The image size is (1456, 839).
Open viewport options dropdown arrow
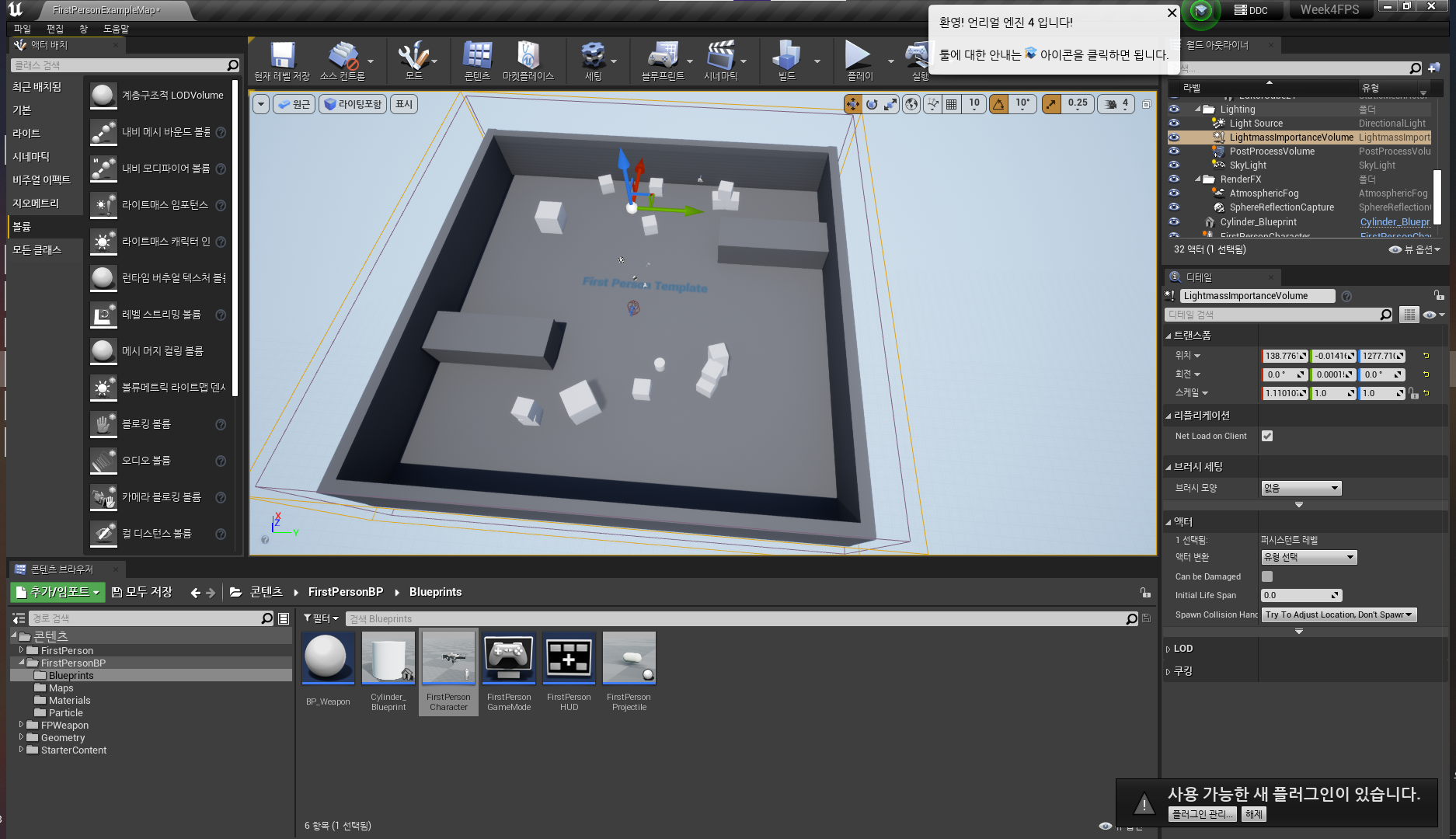click(261, 104)
